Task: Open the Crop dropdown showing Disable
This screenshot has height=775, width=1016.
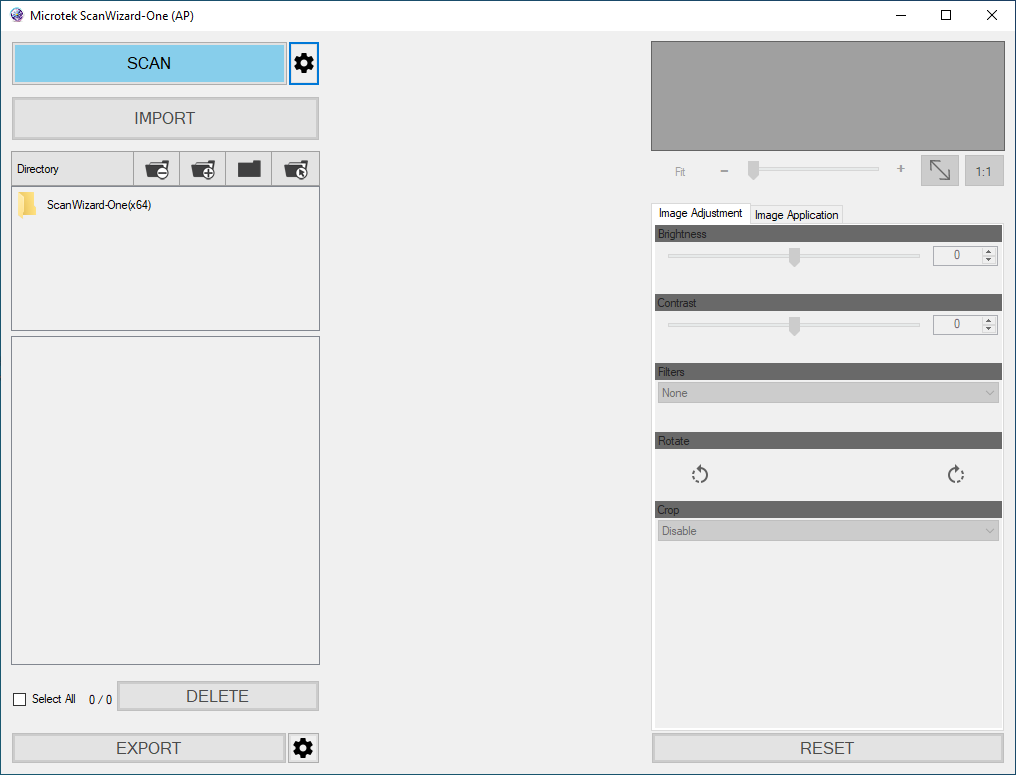Action: (827, 530)
